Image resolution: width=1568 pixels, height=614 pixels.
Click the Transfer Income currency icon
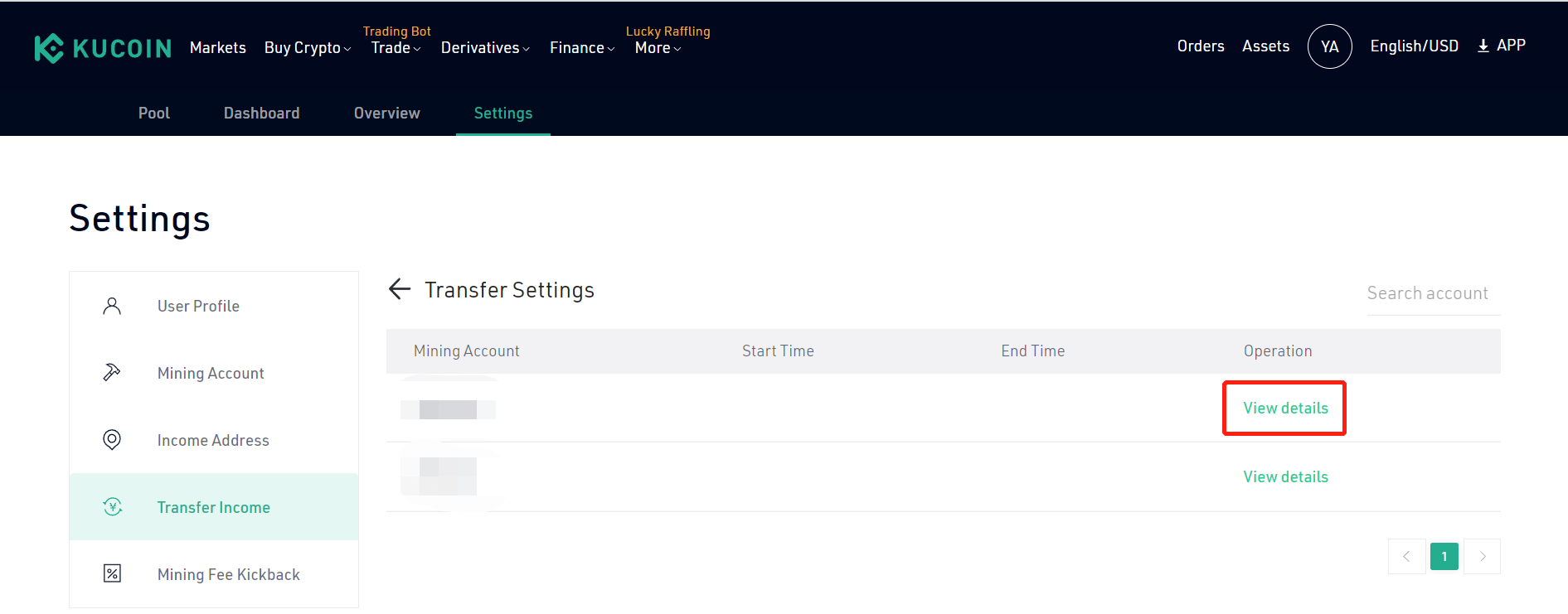[x=113, y=506]
